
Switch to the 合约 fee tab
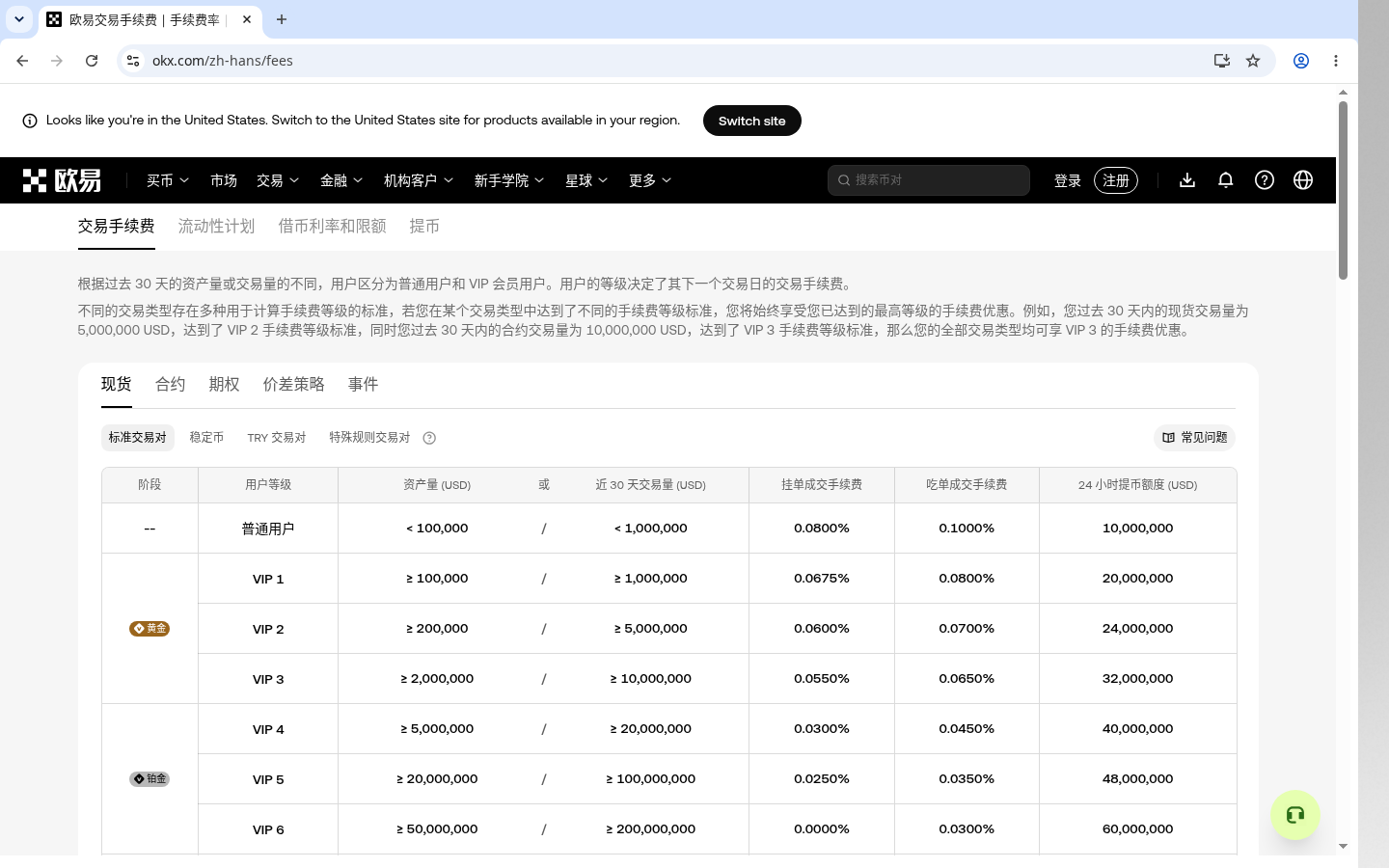(x=171, y=384)
